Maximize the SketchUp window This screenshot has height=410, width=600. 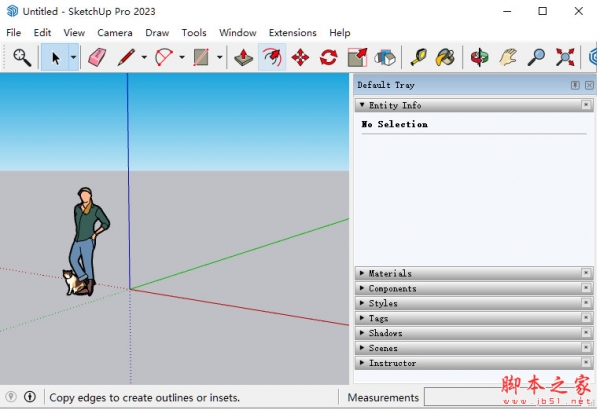point(543,11)
